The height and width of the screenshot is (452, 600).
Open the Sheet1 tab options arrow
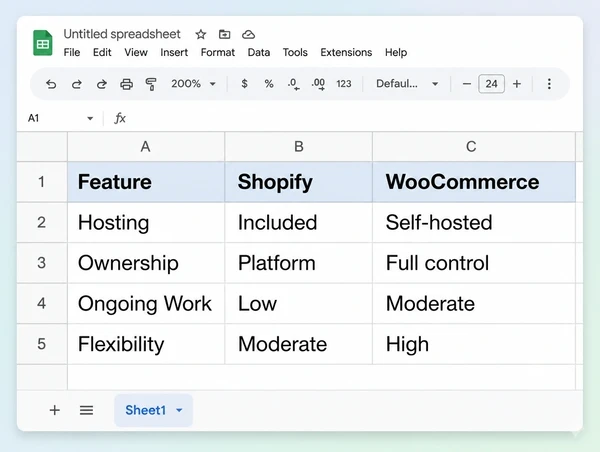click(179, 410)
